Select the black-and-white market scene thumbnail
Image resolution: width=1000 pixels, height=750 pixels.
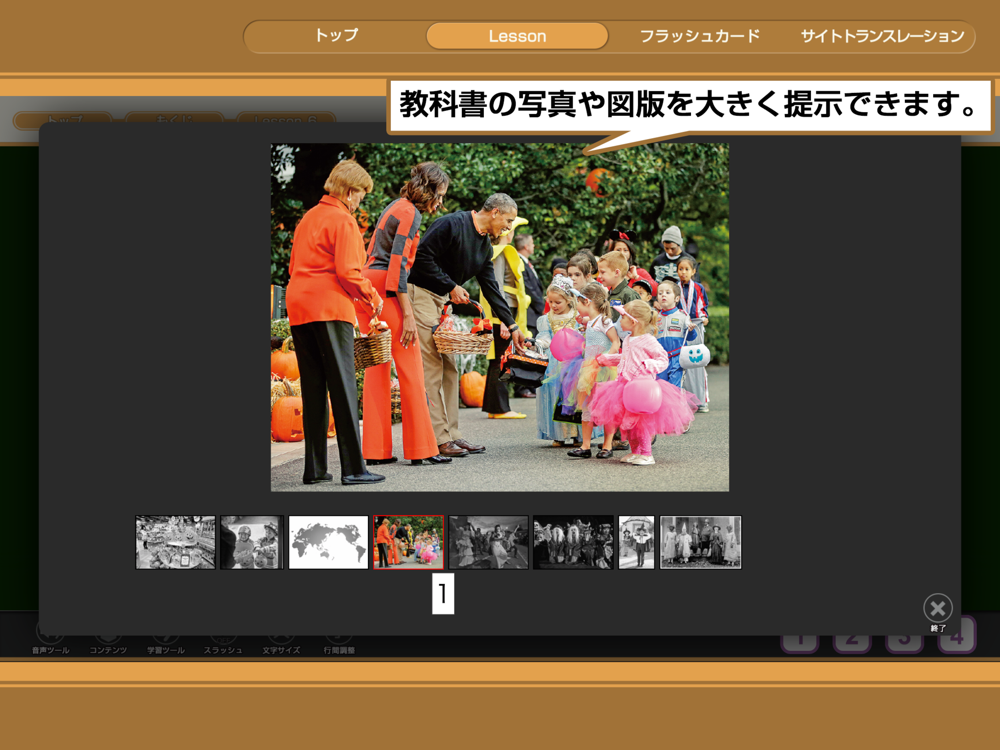pos(175,542)
